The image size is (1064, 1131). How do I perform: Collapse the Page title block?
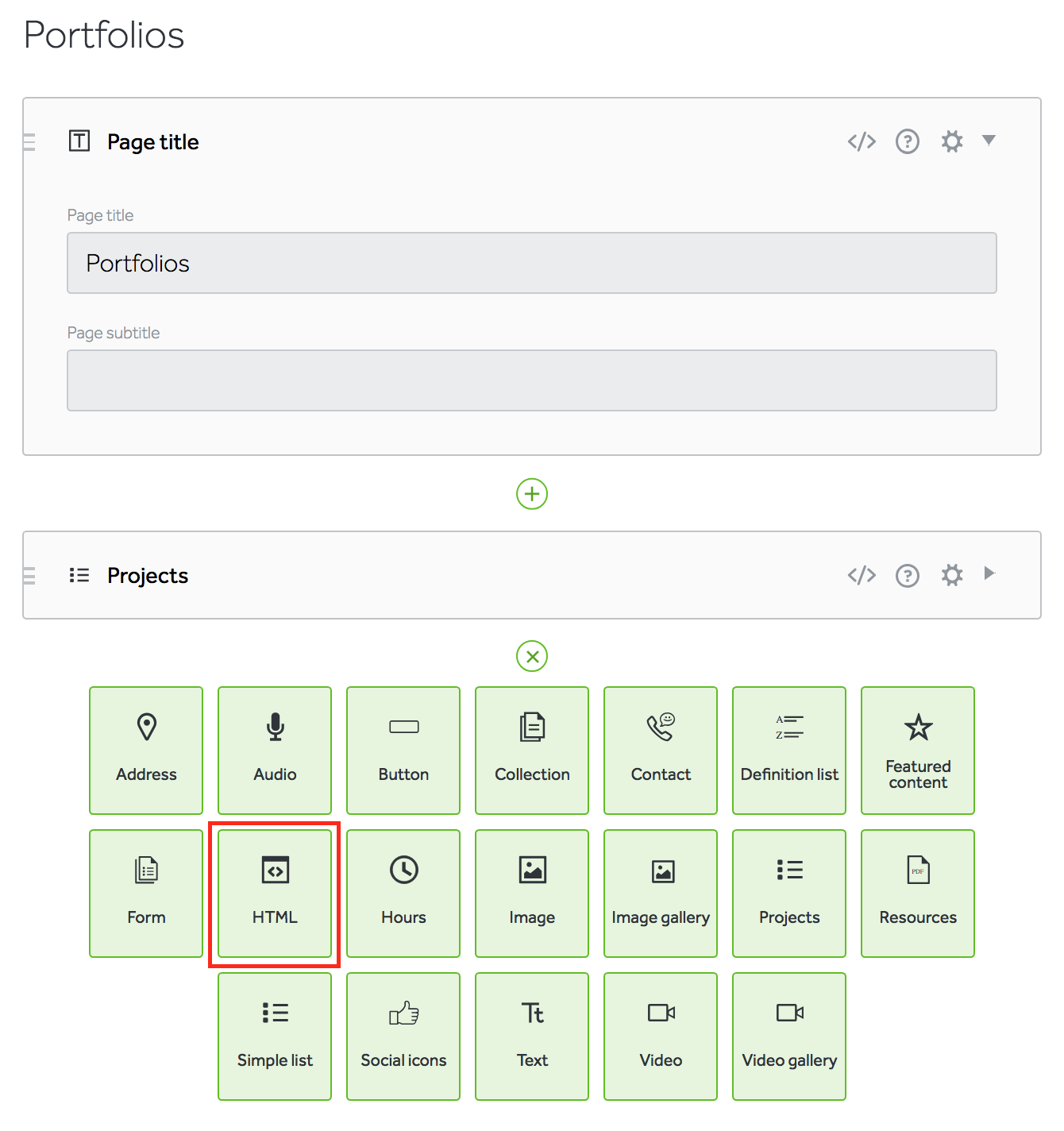tap(989, 141)
